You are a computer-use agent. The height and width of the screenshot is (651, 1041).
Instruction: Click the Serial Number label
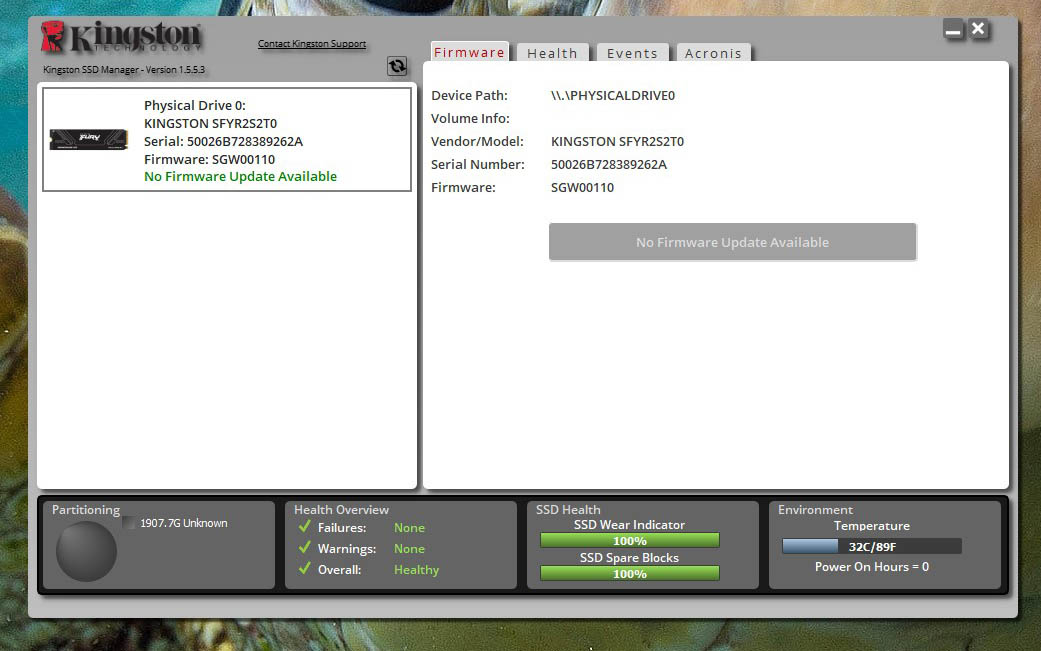click(x=477, y=165)
